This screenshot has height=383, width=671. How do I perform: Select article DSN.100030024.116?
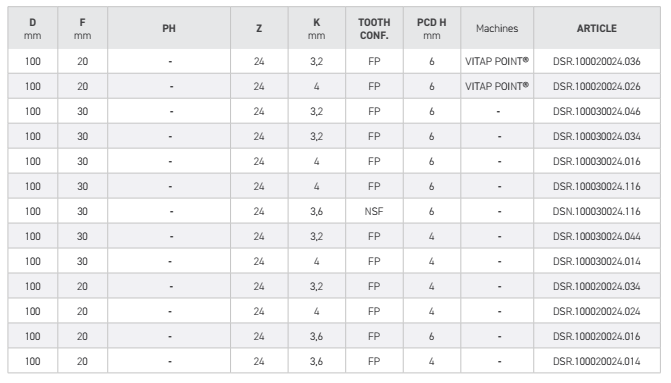click(597, 211)
